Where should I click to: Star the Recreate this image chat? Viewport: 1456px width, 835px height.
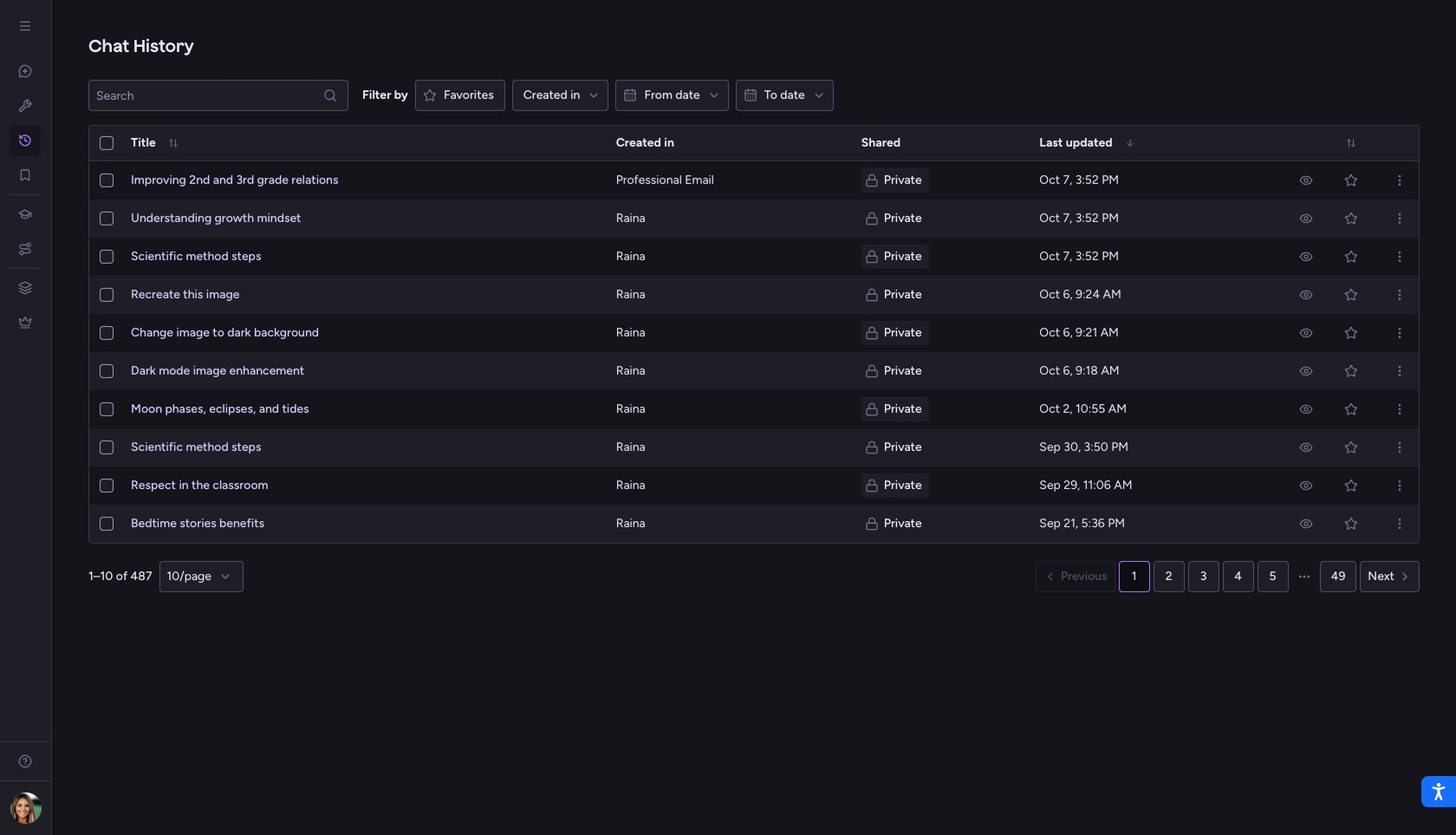(x=1350, y=295)
